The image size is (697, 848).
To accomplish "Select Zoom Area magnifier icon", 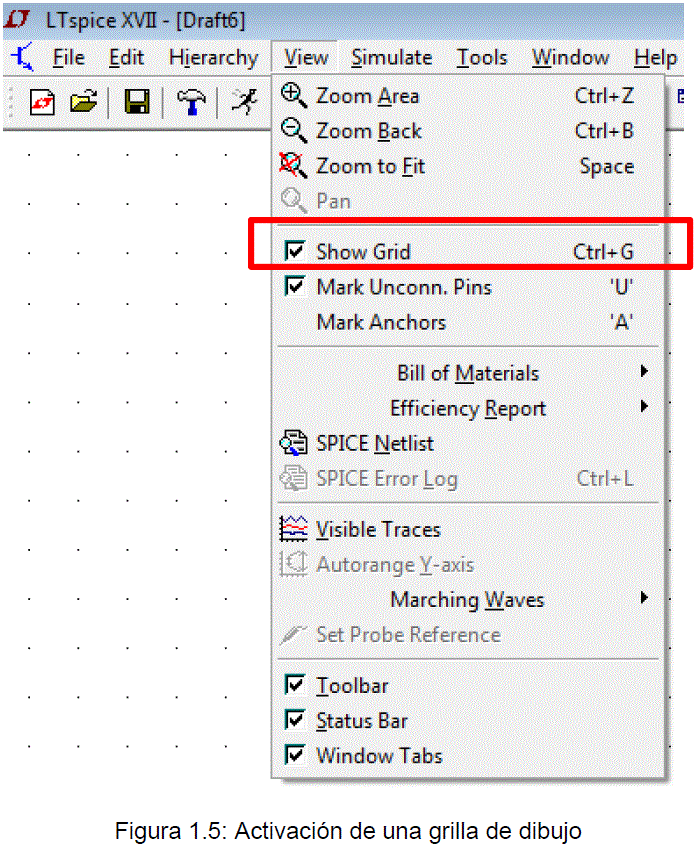I will (x=294, y=96).
